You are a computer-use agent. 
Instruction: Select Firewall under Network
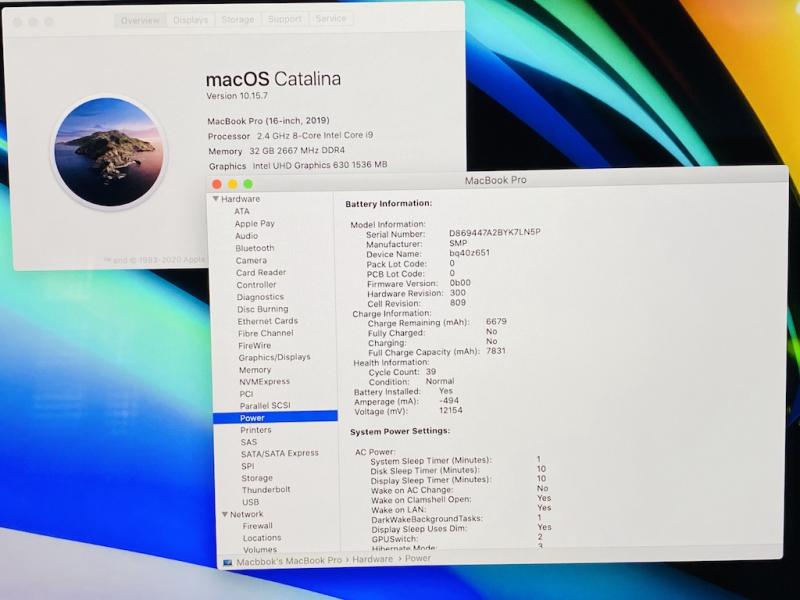coord(258,526)
